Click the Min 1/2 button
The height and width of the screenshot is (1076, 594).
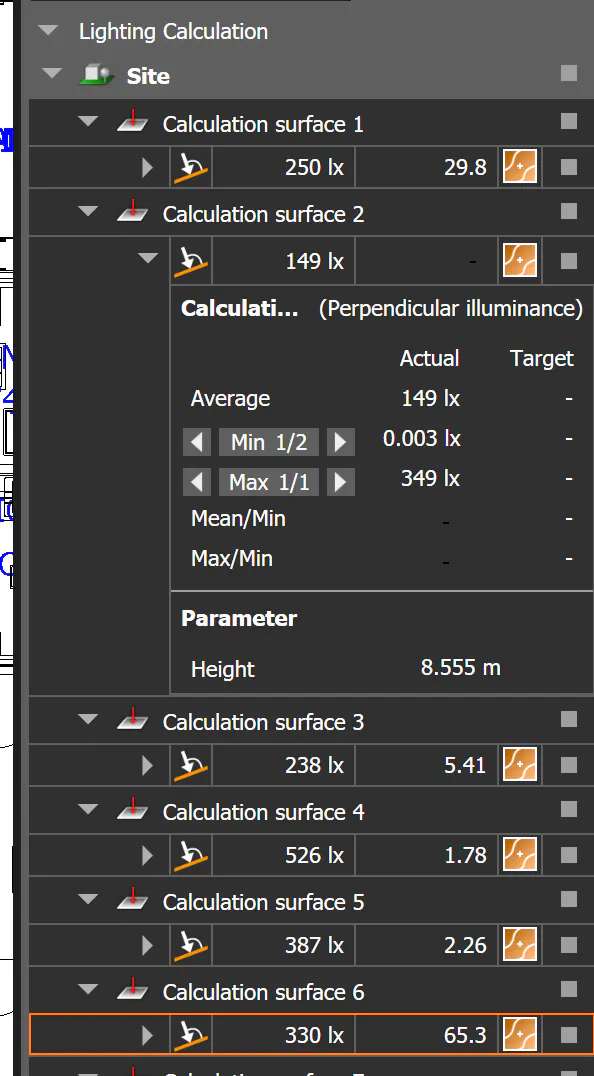pos(269,442)
